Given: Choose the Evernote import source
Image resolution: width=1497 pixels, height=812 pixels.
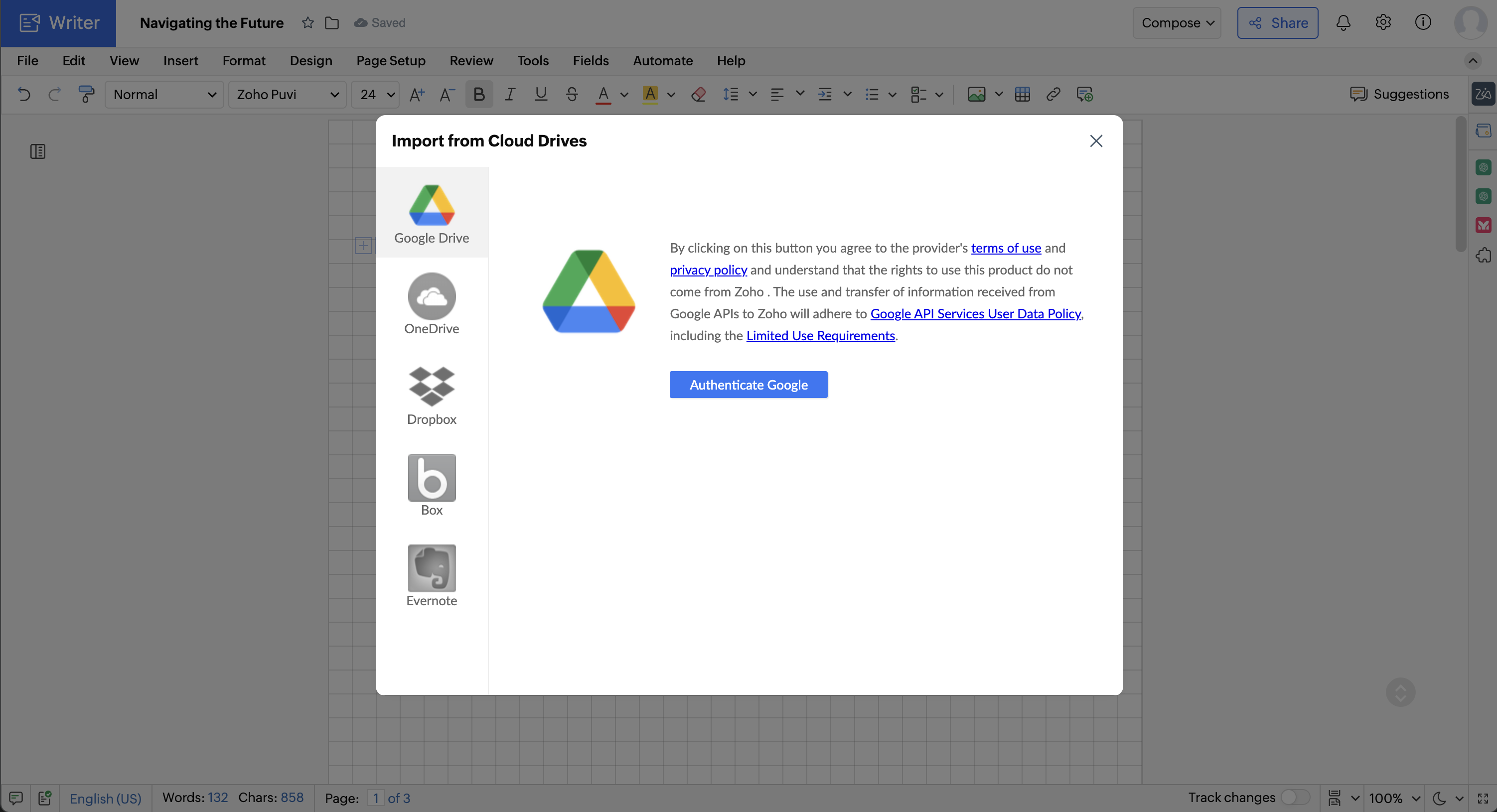Looking at the screenshot, I should tap(431, 576).
